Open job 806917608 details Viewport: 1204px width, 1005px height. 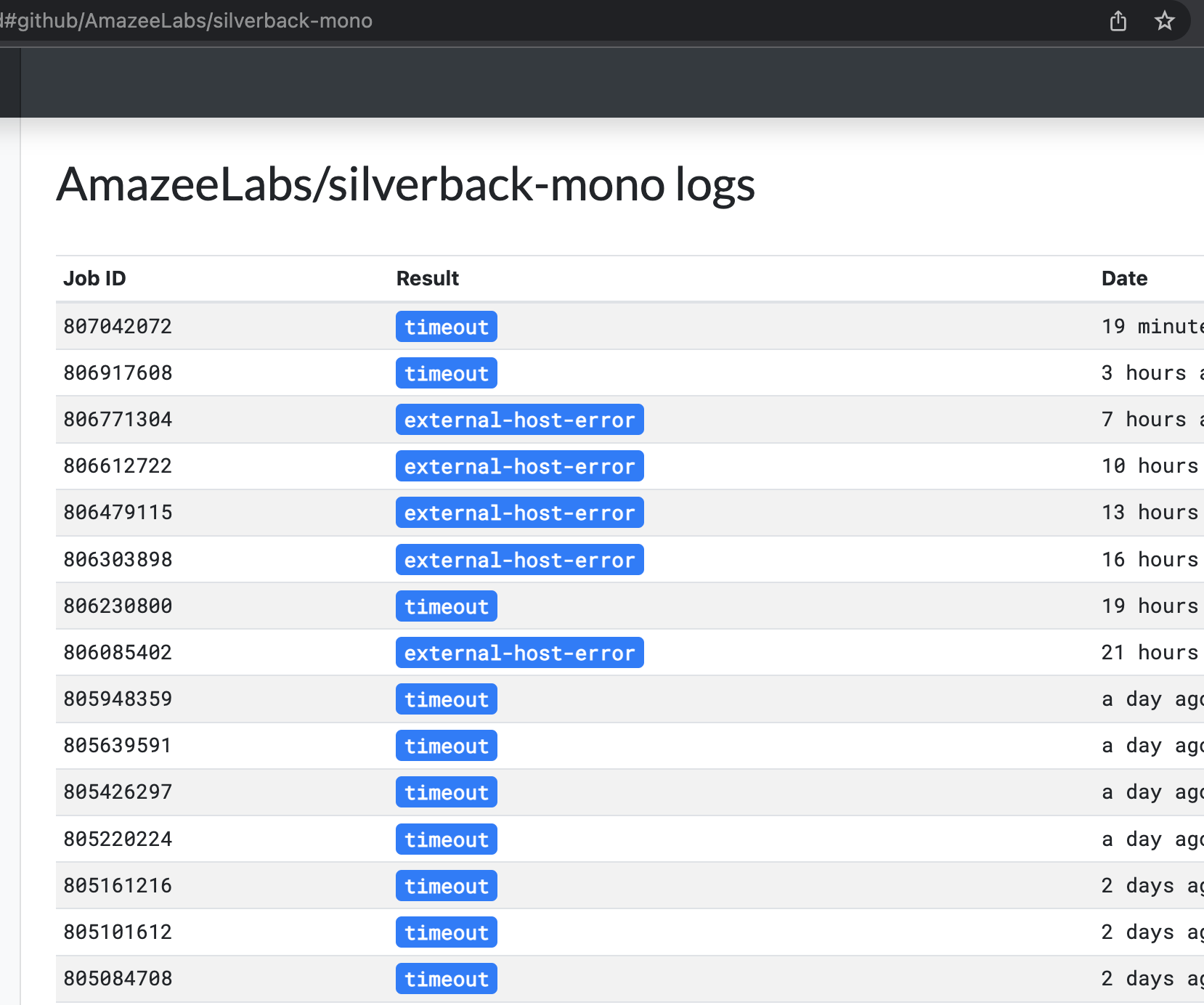(117, 373)
